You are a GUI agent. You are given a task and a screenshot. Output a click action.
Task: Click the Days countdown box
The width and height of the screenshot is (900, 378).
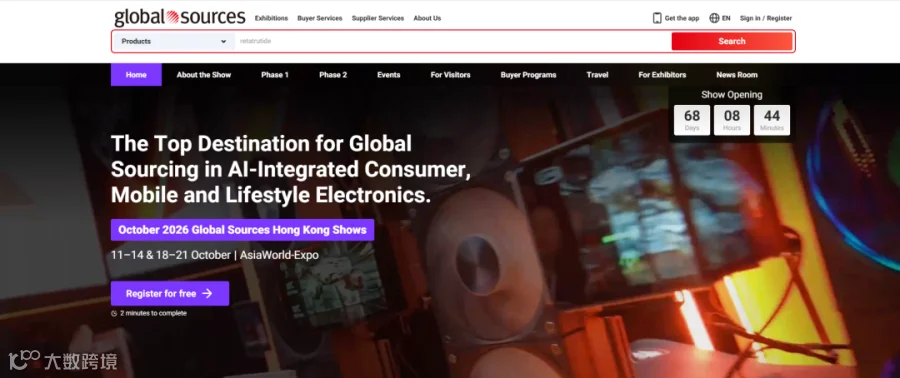[692, 120]
